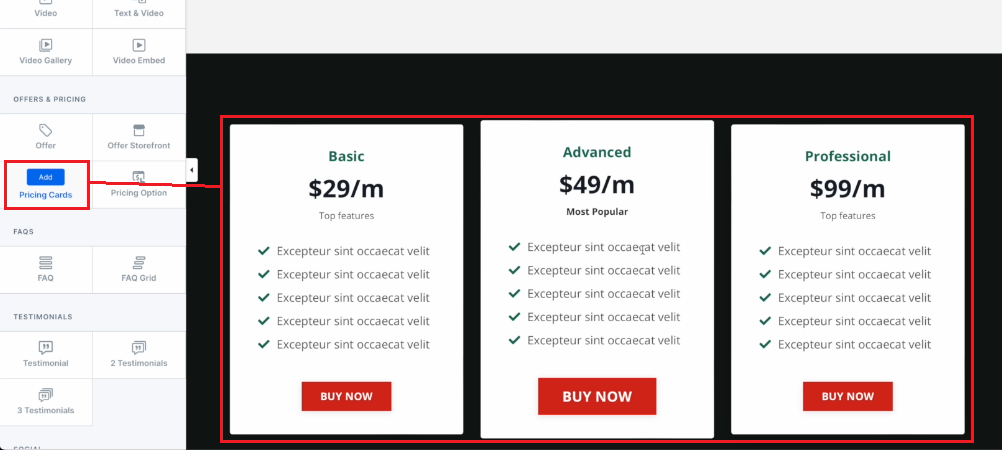Insert the FAQ block

[45, 270]
